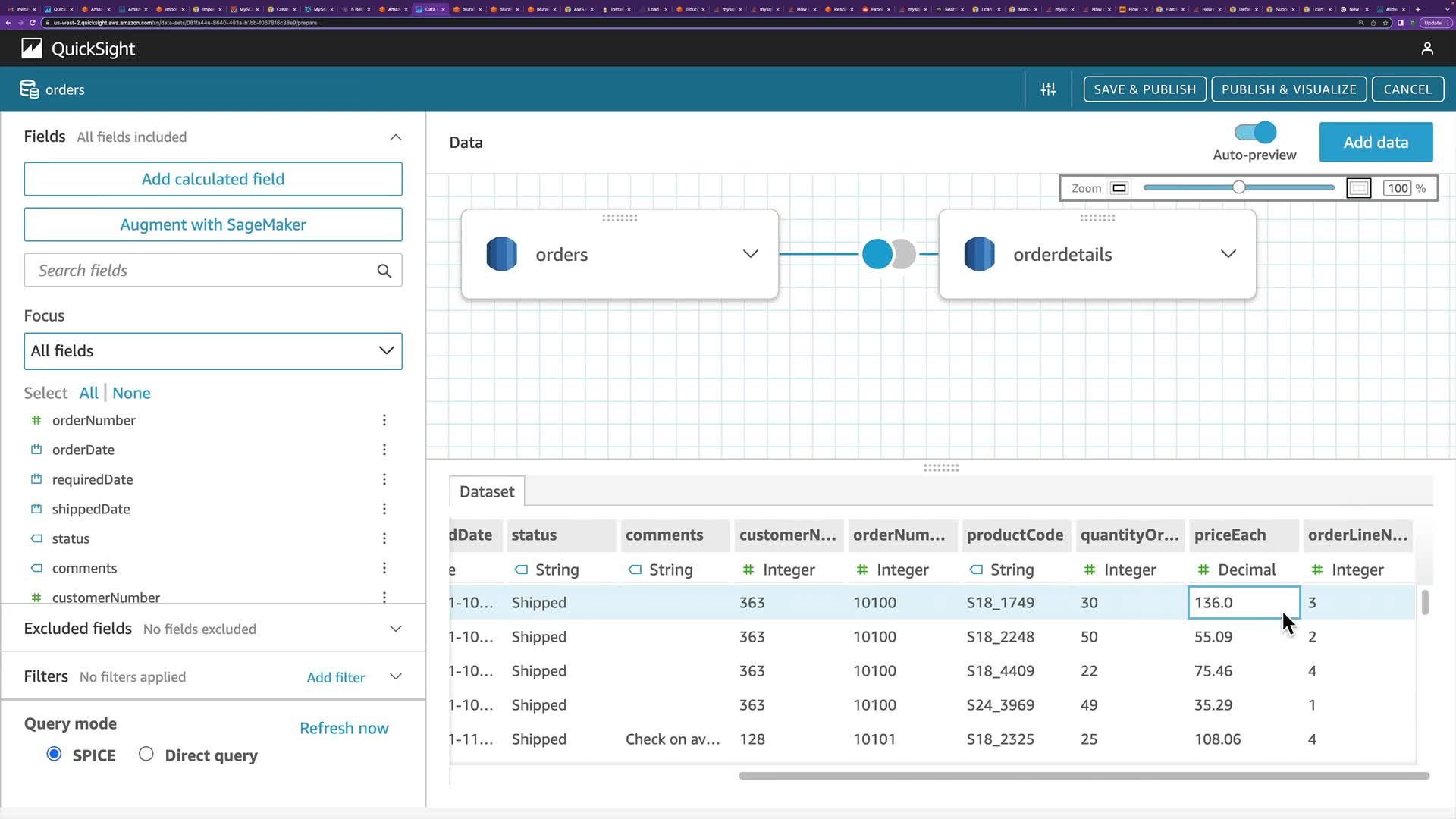Screen dimensions: 1456x819
Task: Open the Focus 'All fields' dropdown
Action: (x=213, y=351)
